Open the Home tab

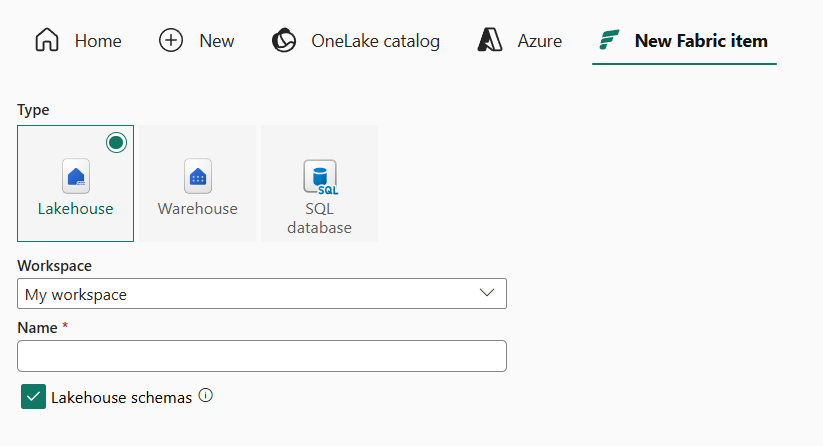tap(78, 41)
